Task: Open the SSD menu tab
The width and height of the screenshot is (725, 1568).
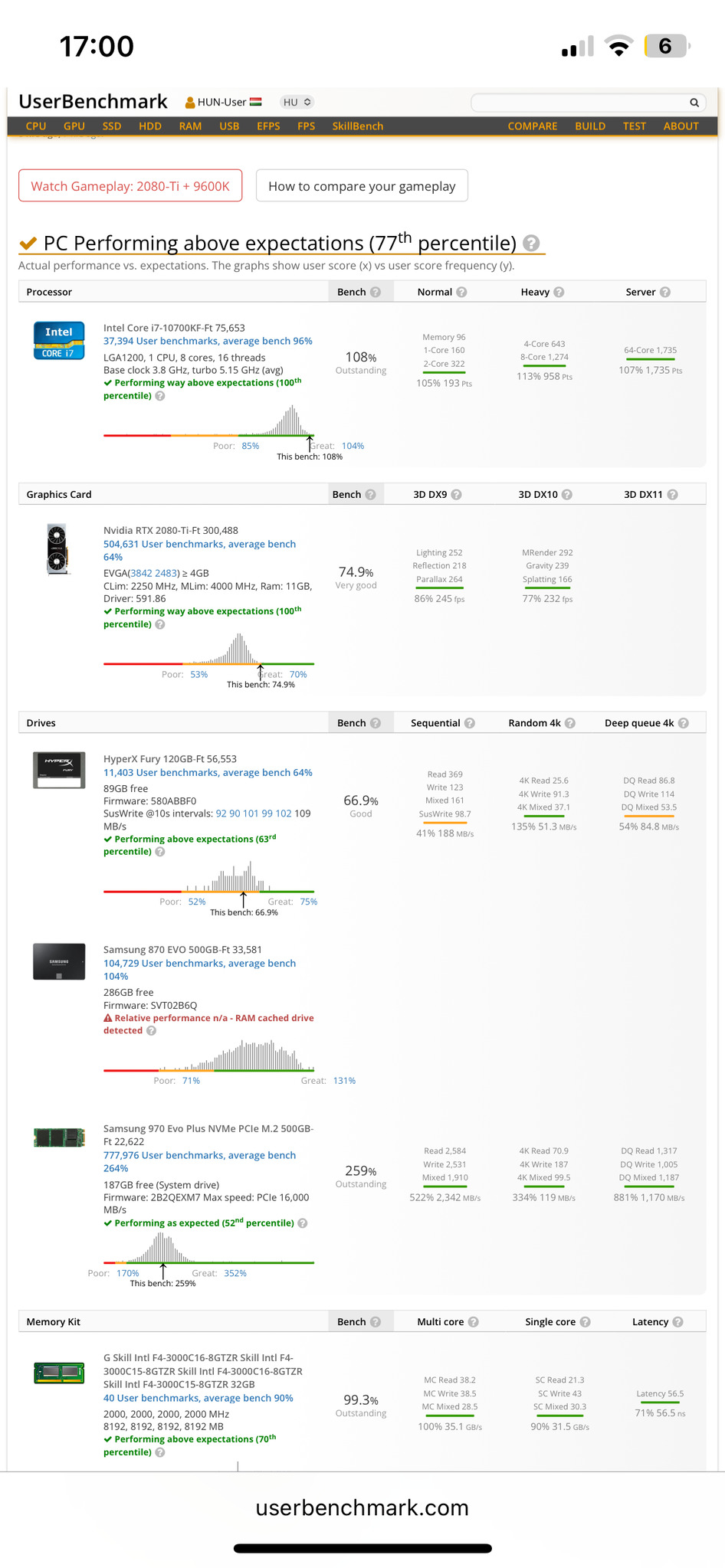Action: click(x=112, y=126)
